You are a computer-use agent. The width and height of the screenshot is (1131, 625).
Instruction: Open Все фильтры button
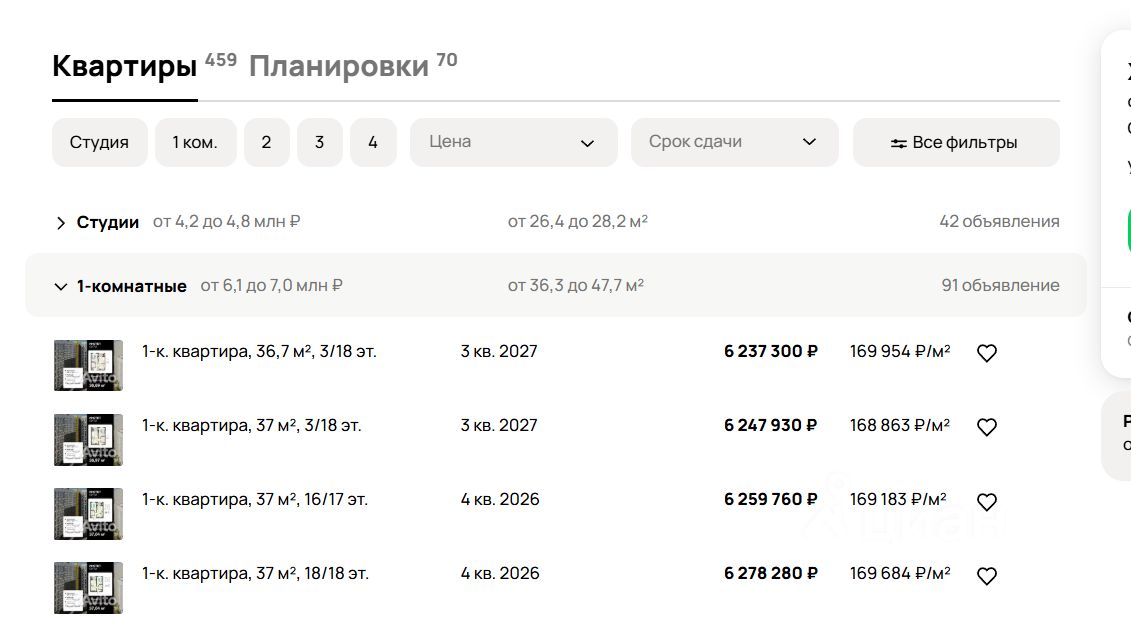955,142
